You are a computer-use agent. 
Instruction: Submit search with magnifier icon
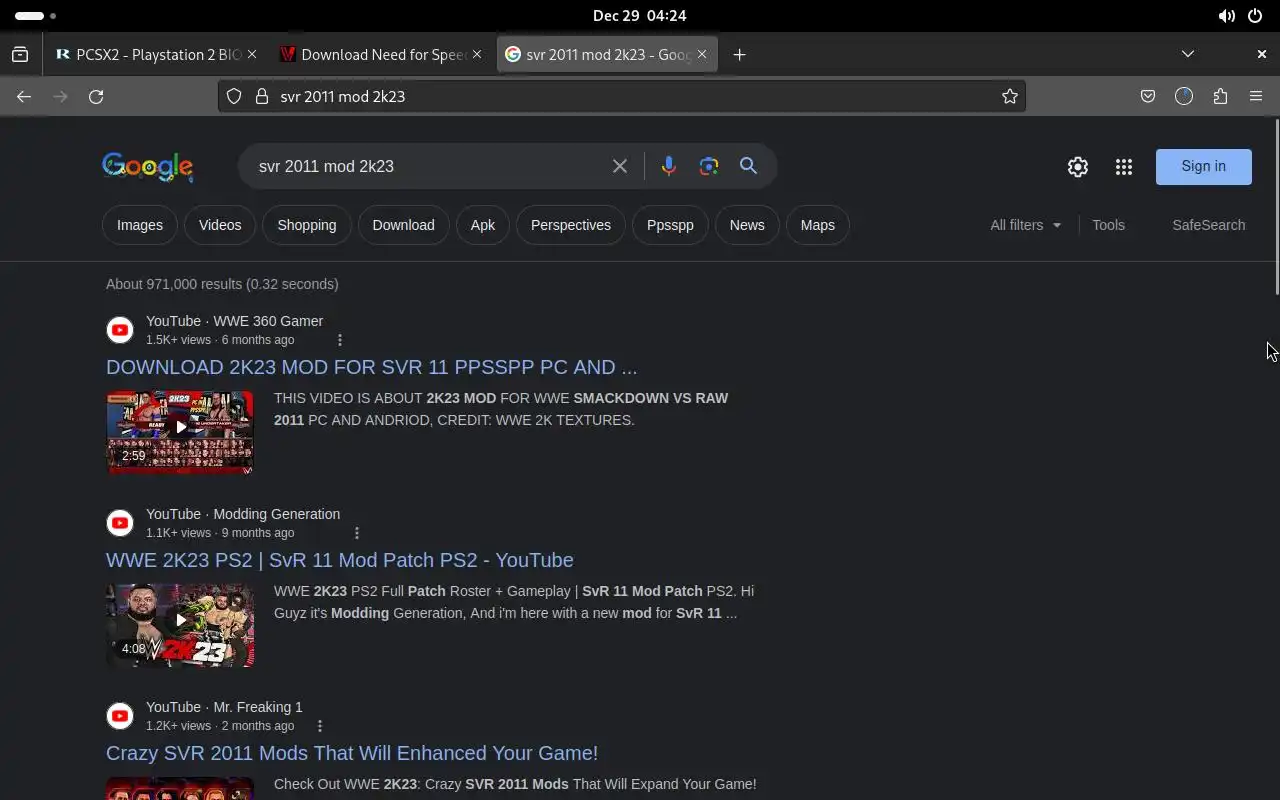[x=748, y=166]
